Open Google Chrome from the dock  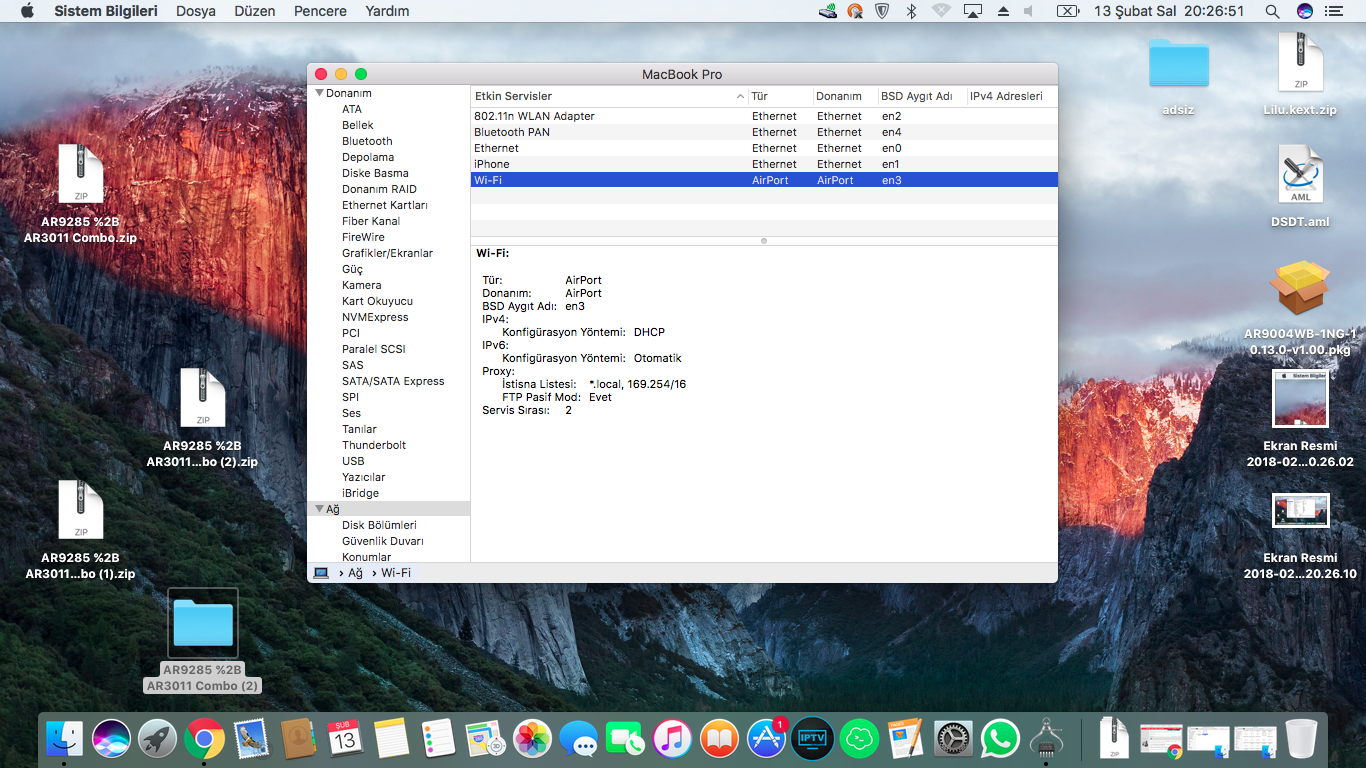204,739
